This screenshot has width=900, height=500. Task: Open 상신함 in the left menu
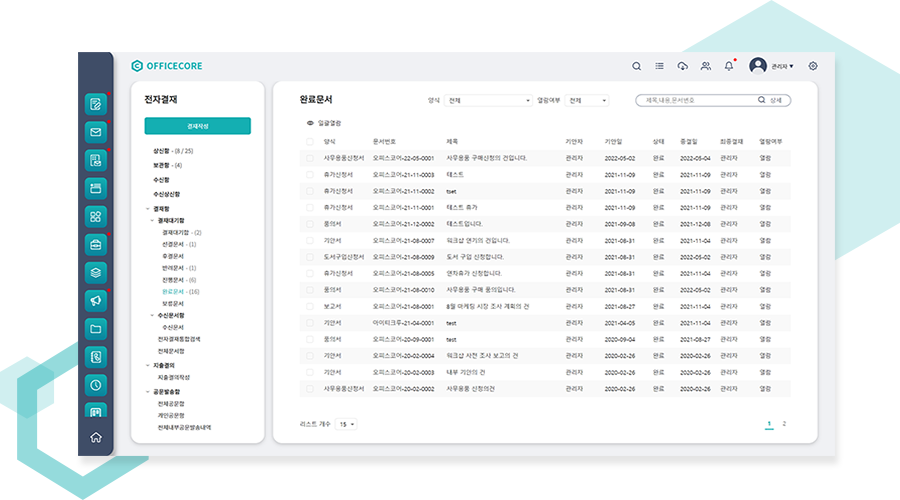click(161, 150)
